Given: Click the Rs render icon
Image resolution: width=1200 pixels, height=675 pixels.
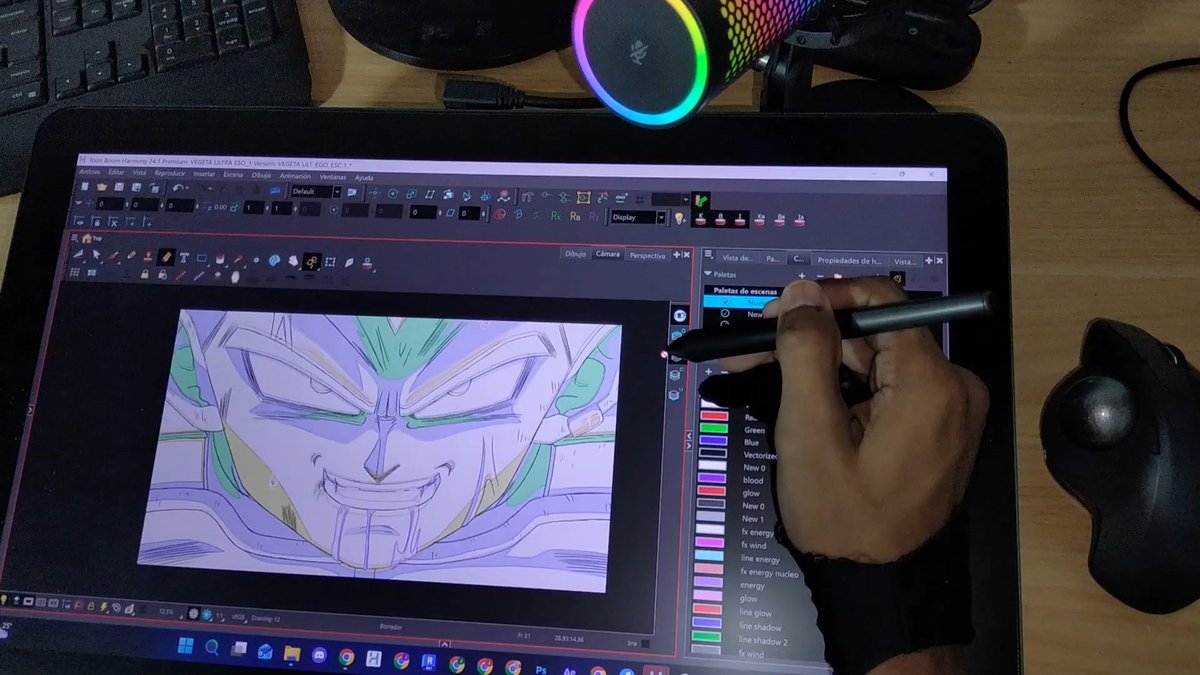Looking at the screenshot, I should tap(593, 217).
